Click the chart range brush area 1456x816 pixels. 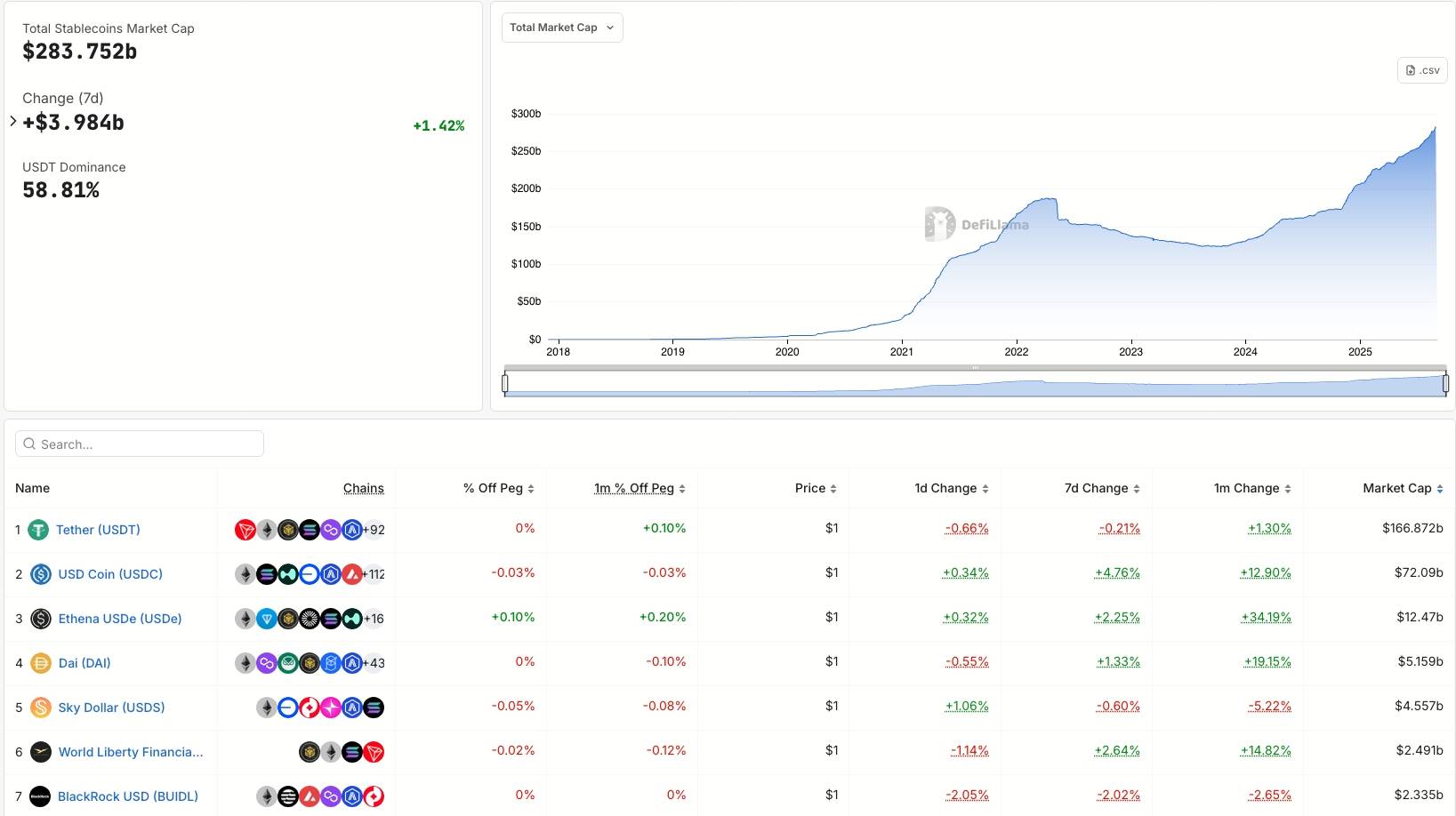pos(975,384)
